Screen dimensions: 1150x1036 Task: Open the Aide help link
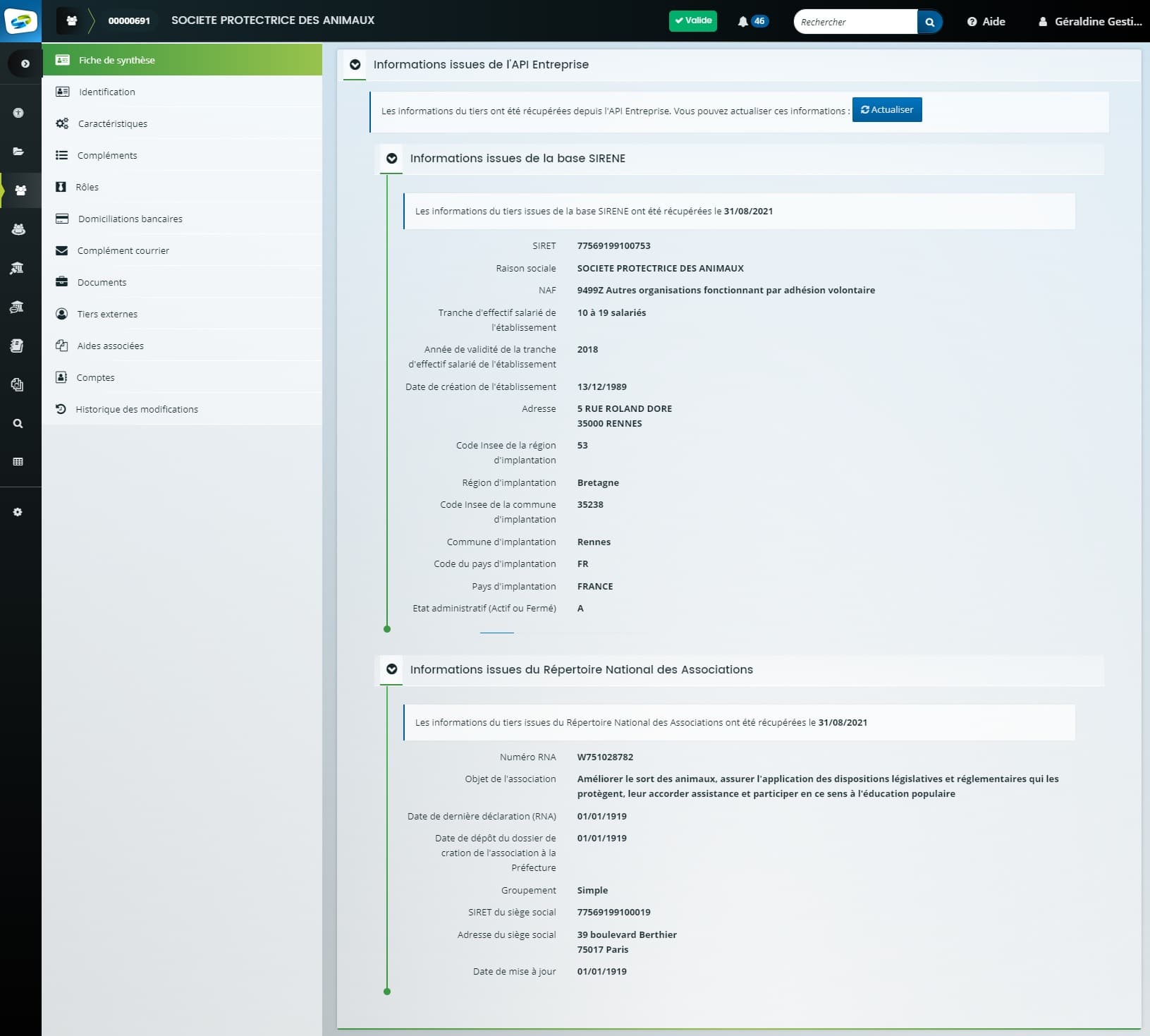pos(986,22)
